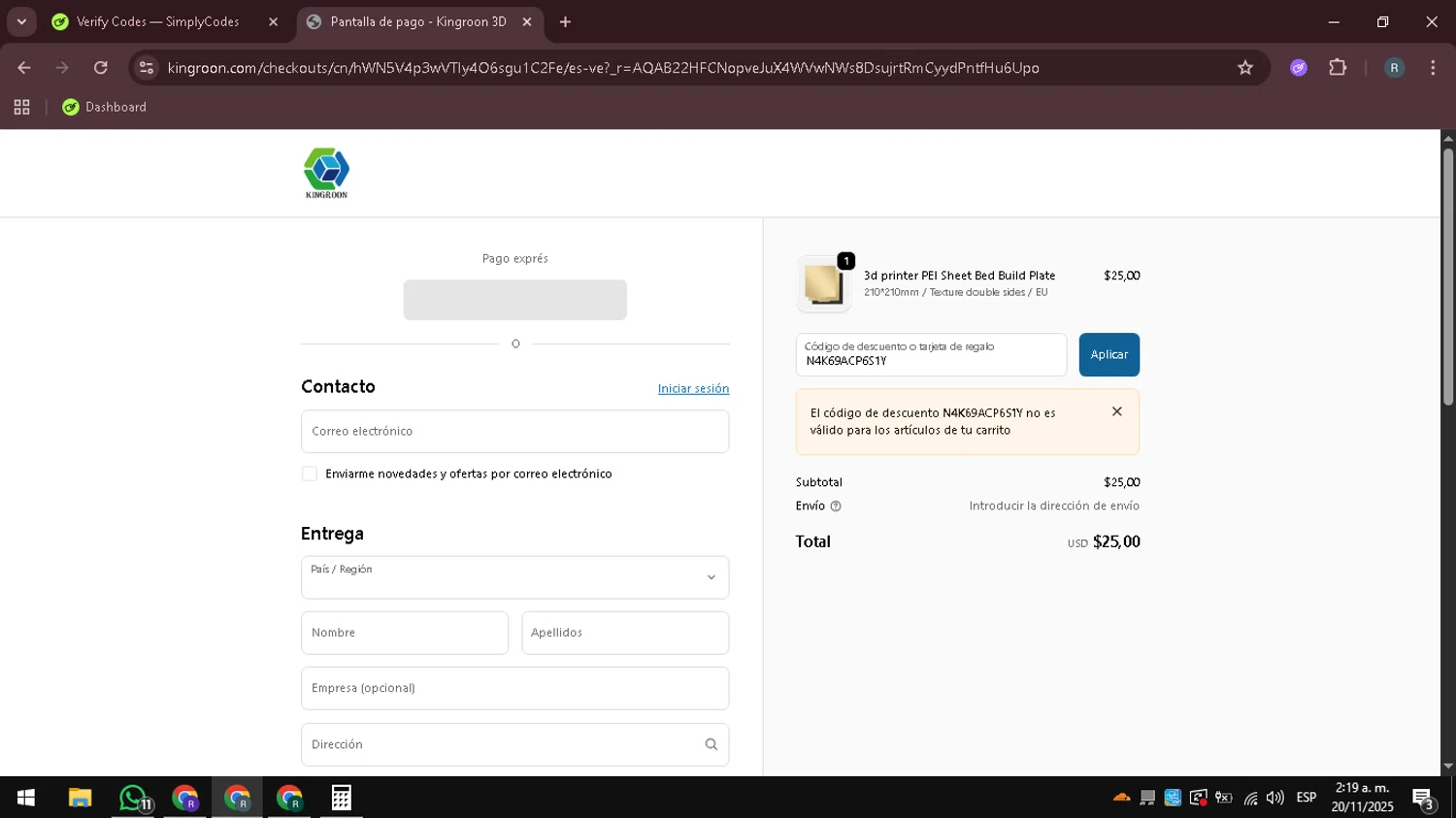The height and width of the screenshot is (818, 1456).
Task: Focus the Empresa (opcional) field
Action: tap(514, 688)
